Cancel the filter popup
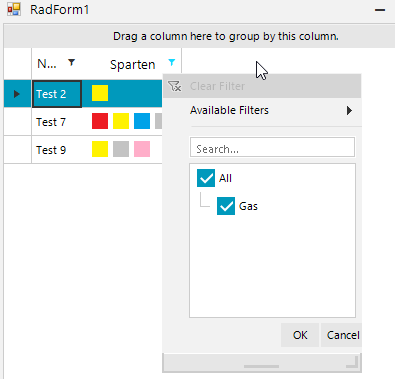Viewport: 395px width, 379px height. (x=341, y=335)
